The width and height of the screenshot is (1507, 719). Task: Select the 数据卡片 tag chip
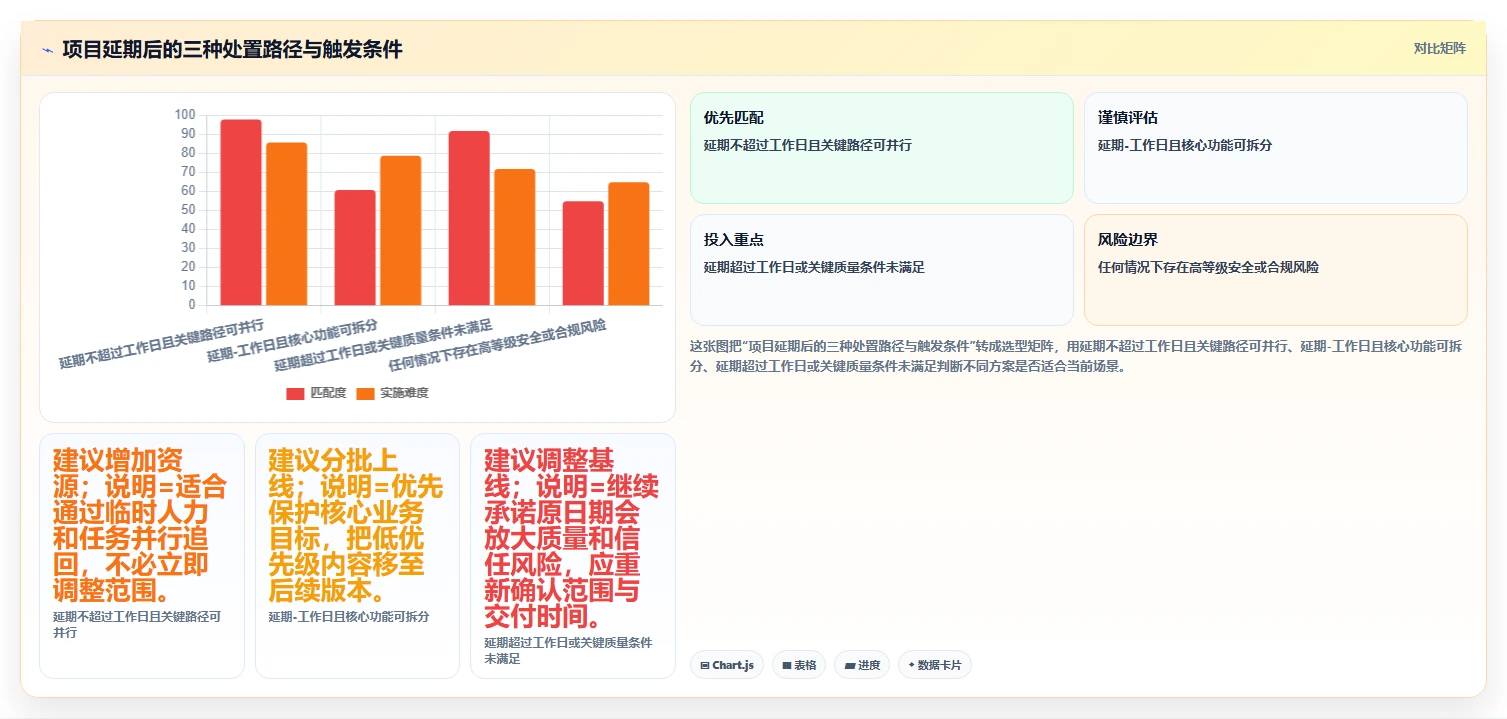pos(935,665)
